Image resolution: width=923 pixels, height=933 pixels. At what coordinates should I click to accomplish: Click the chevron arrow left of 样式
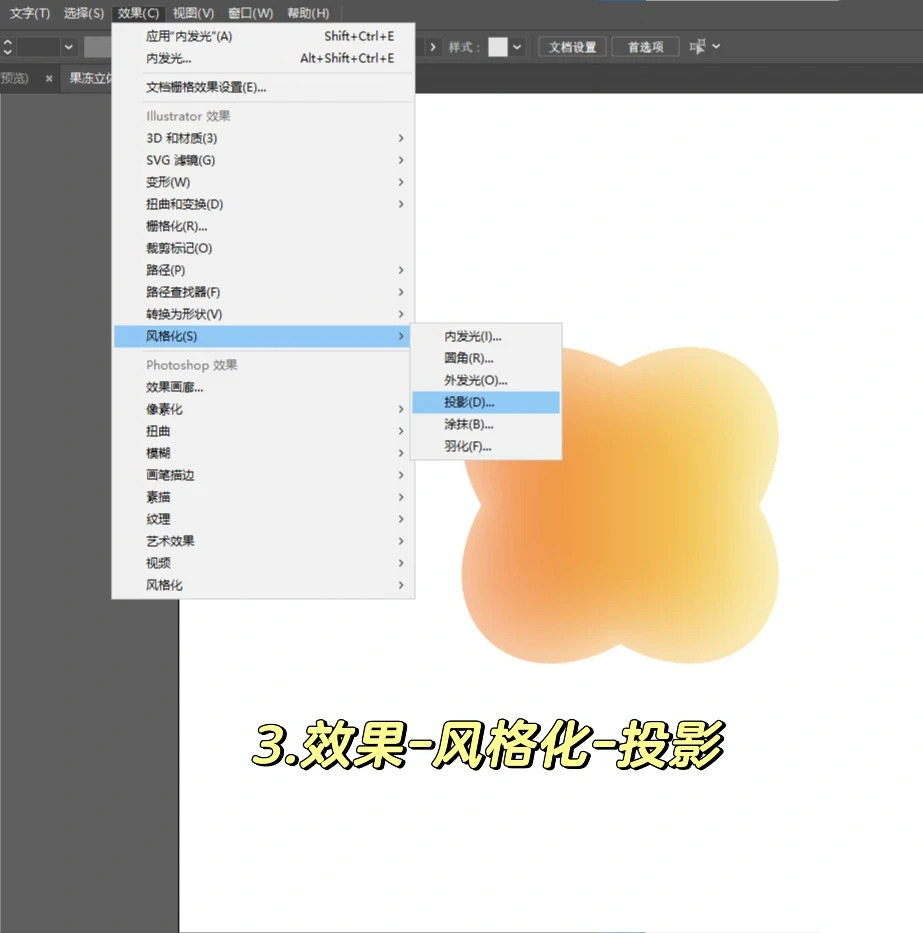point(433,47)
